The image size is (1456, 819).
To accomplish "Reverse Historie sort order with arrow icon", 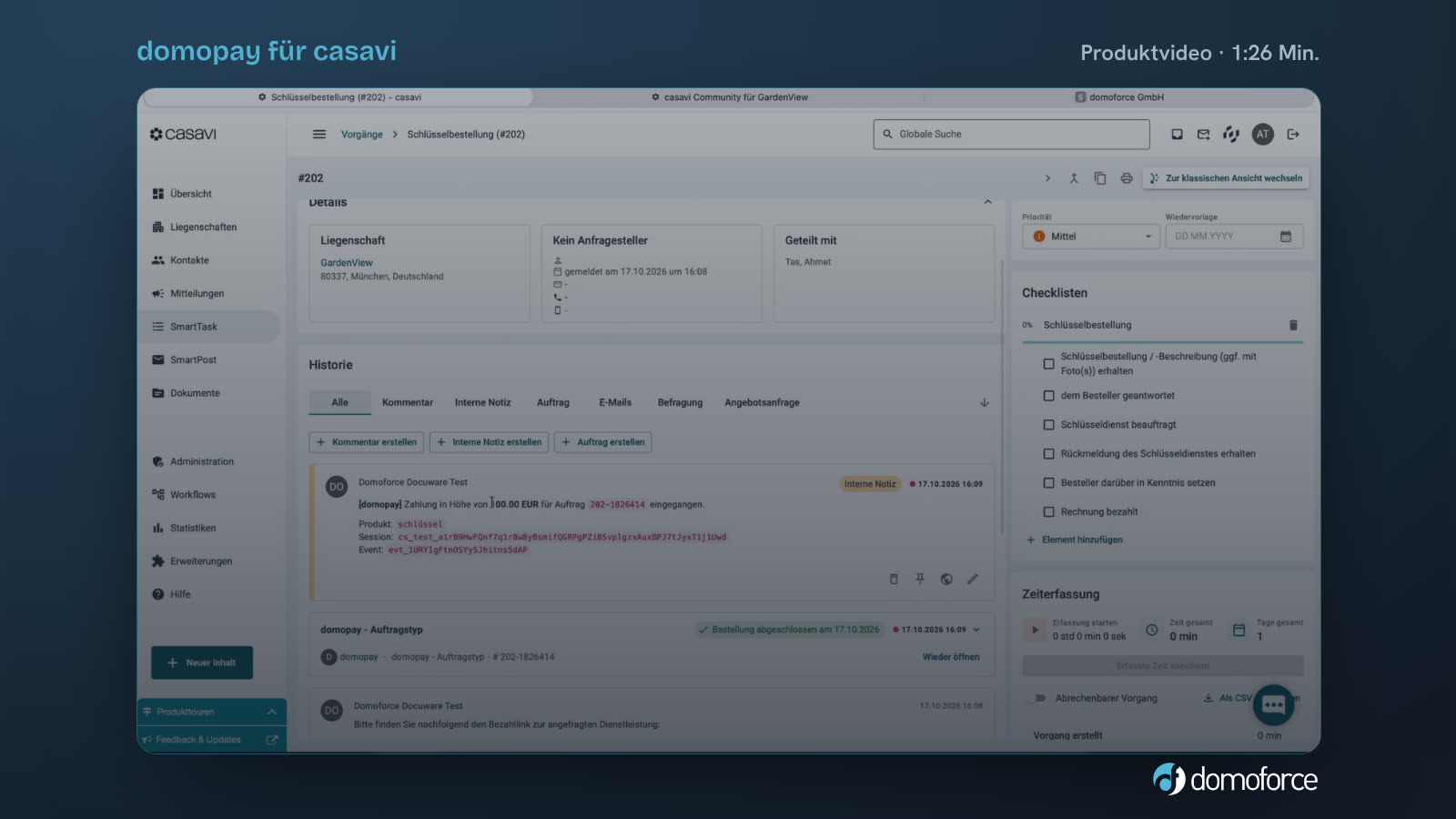I will coord(984,402).
